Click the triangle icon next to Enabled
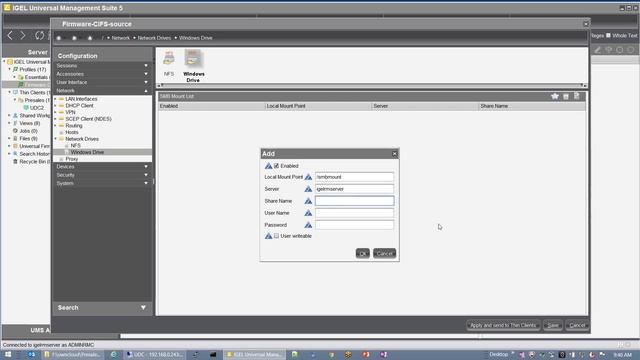640x360 pixels. (x=268, y=166)
